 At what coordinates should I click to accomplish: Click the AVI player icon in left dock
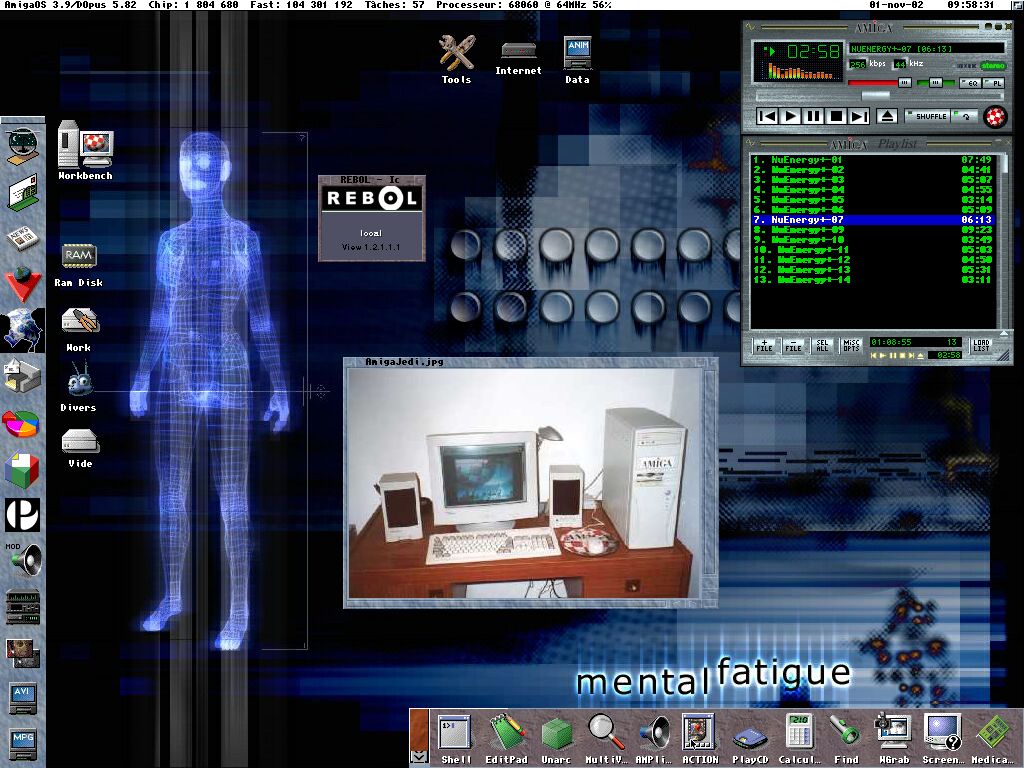pos(23,699)
